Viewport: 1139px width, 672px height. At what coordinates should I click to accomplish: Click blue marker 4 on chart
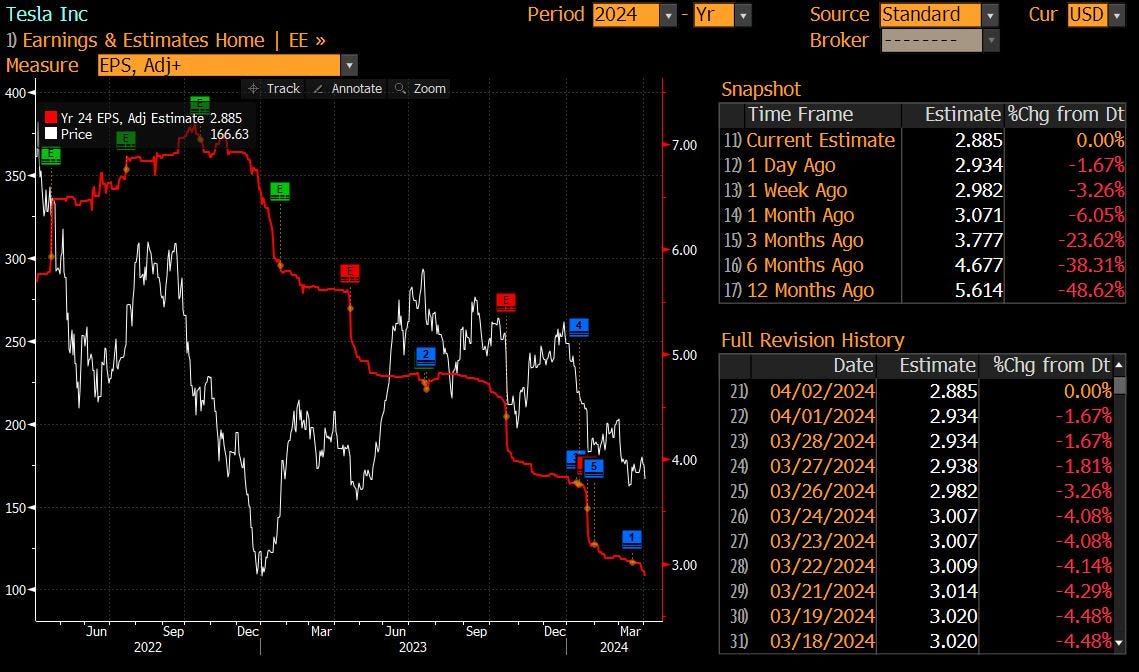[578, 326]
